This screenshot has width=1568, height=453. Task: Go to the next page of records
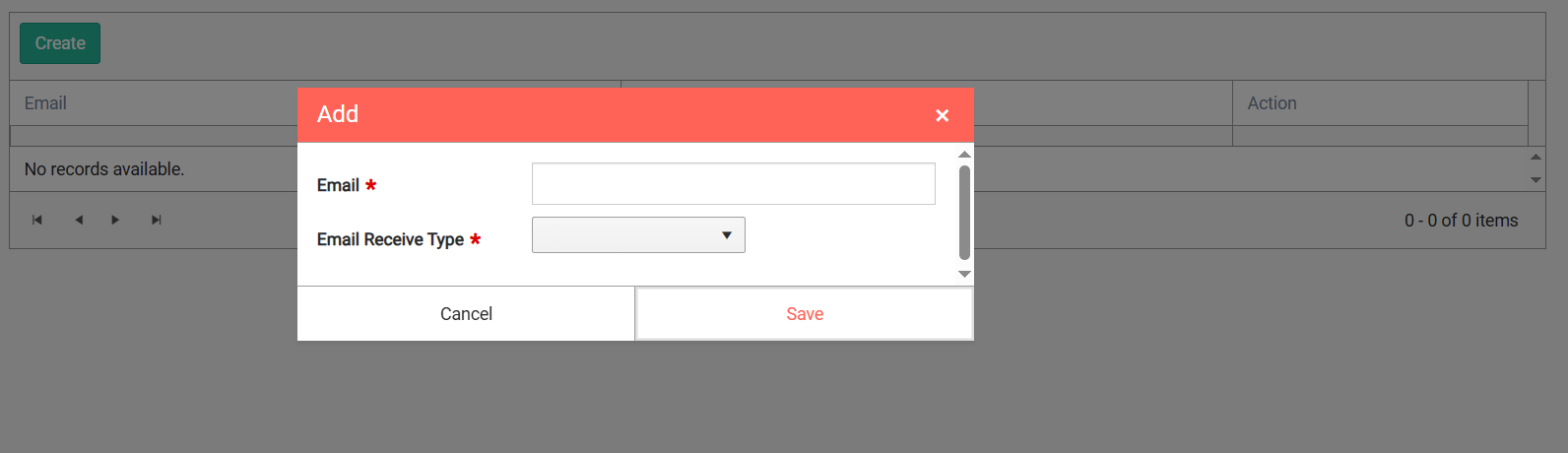115,220
